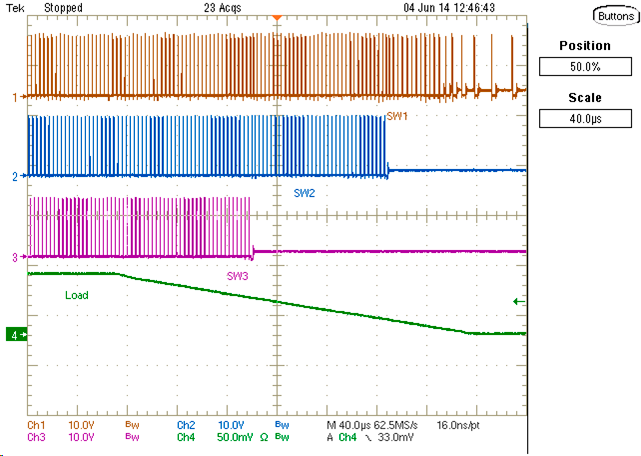Click the Ch1 bandwidth limit Bw indicator
The width and height of the screenshot is (641, 456).
coord(130,425)
